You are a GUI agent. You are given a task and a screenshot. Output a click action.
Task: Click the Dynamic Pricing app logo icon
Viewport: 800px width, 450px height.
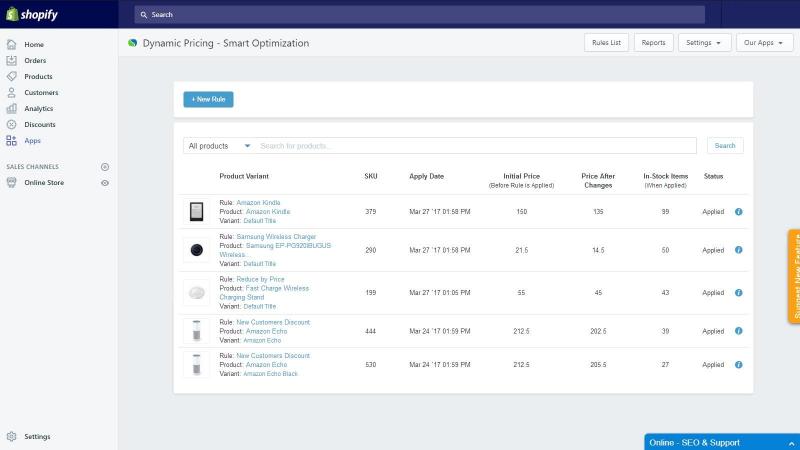[x=133, y=43]
